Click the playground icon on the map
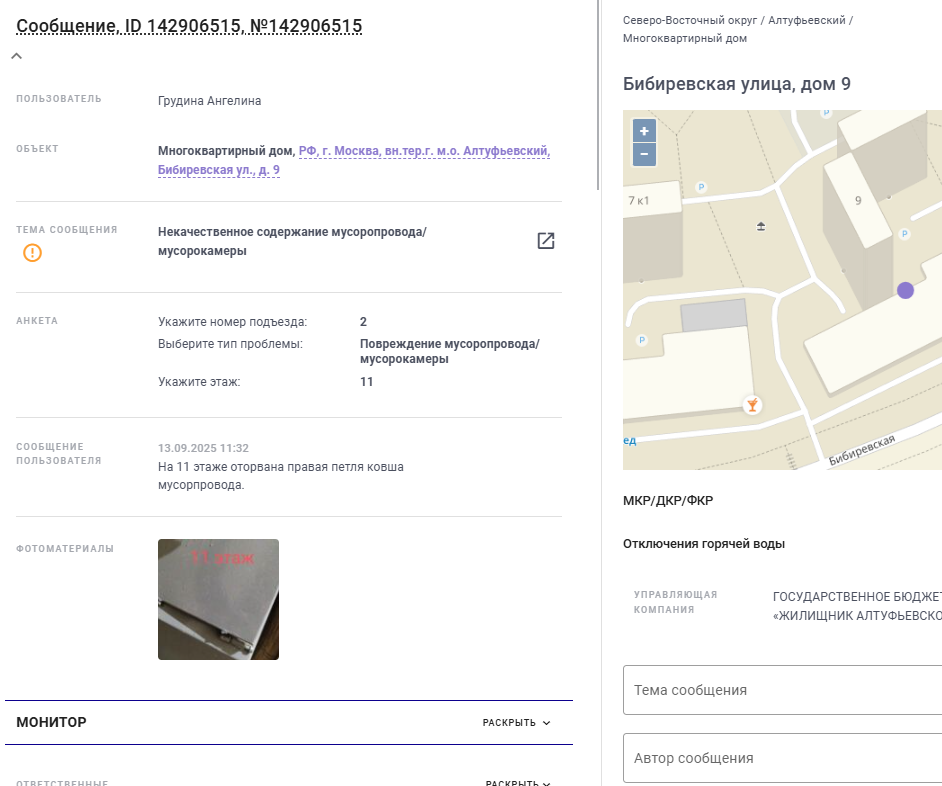Image resolution: width=942 pixels, height=786 pixels. point(761,227)
